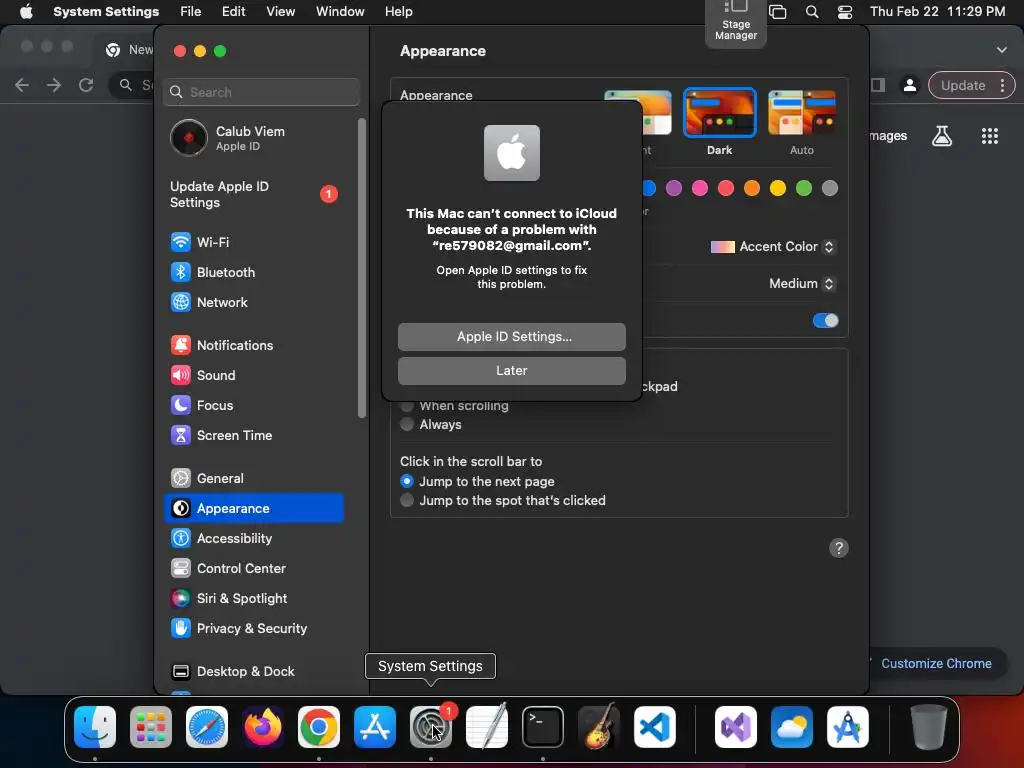
Task: Open the Accent Color highlight dropdown
Action: tap(773, 247)
